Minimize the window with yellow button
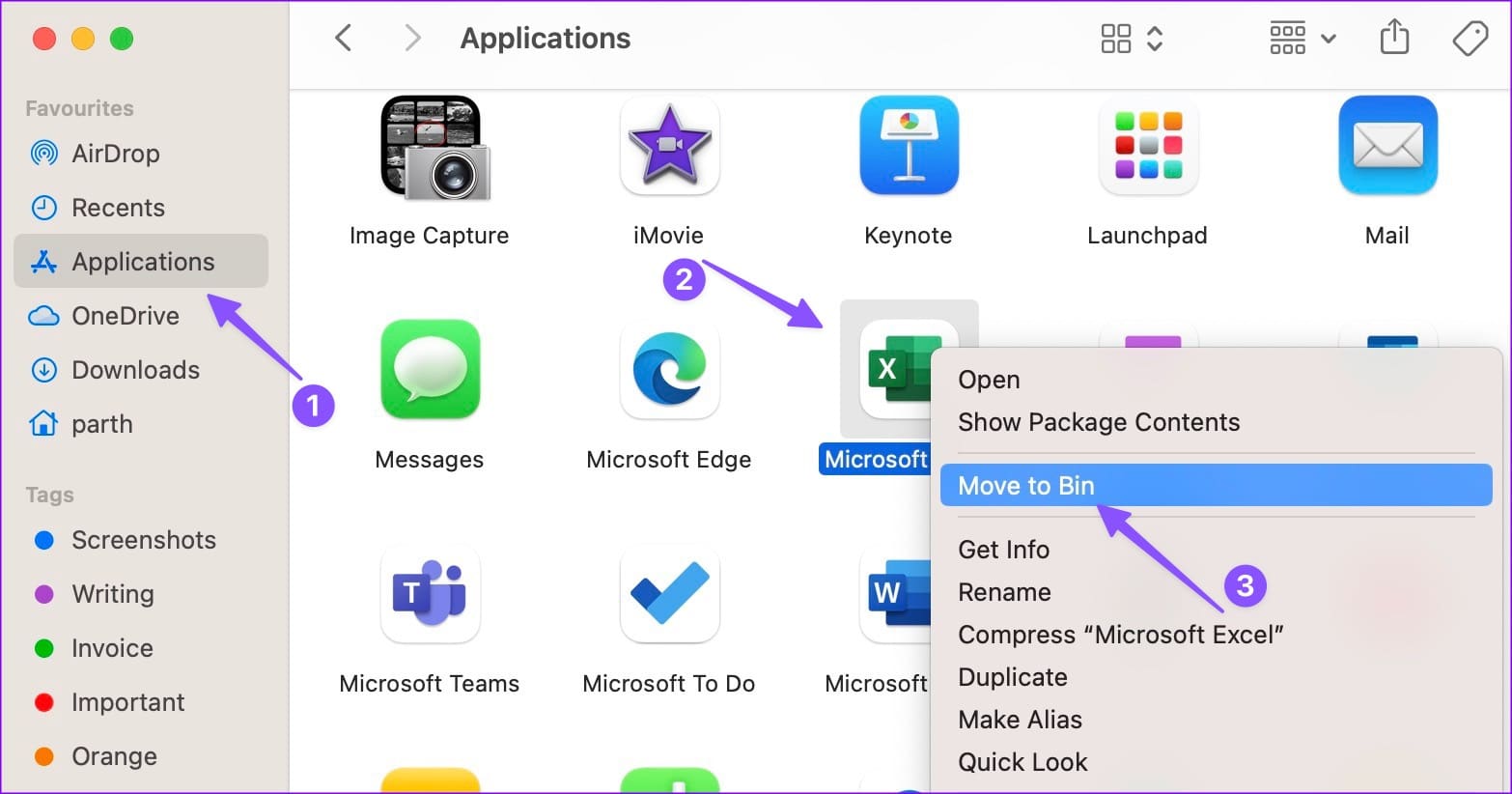This screenshot has height=794, width=1512. (x=83, y=39)
